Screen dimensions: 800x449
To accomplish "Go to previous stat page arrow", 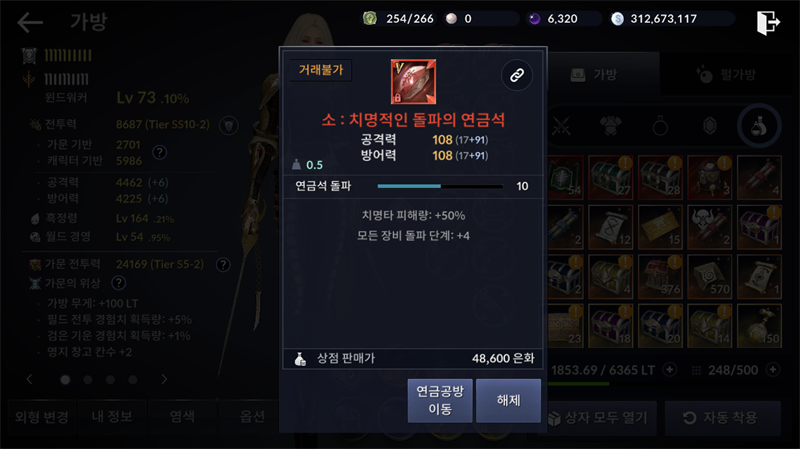I will (x=30, y=379).
